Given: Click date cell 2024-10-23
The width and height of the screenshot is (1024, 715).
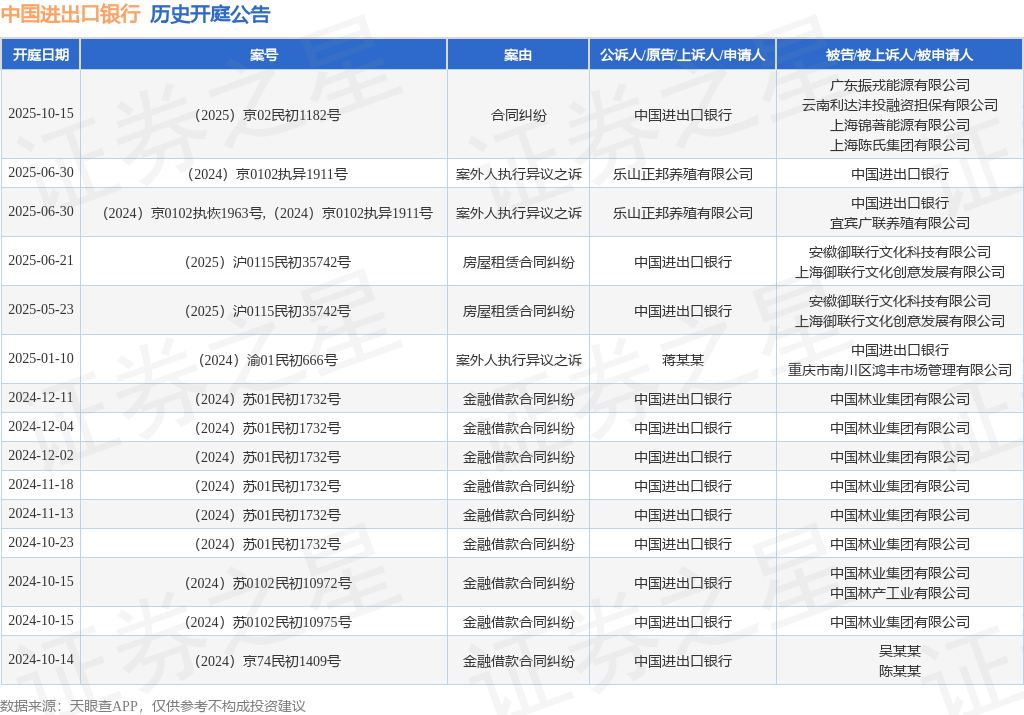Looking at the screenshot, I should pyautogui.click(x=40, y=543).
